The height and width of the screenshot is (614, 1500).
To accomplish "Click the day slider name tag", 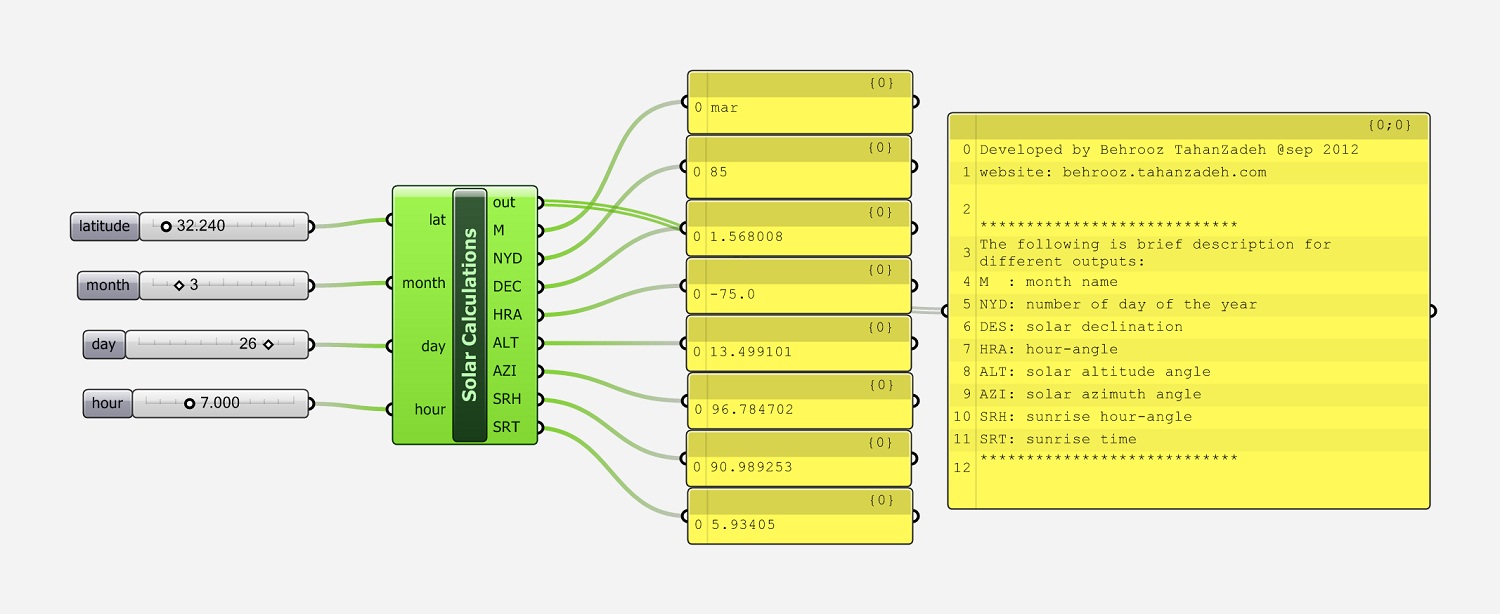I will click(x=103, y=344).
